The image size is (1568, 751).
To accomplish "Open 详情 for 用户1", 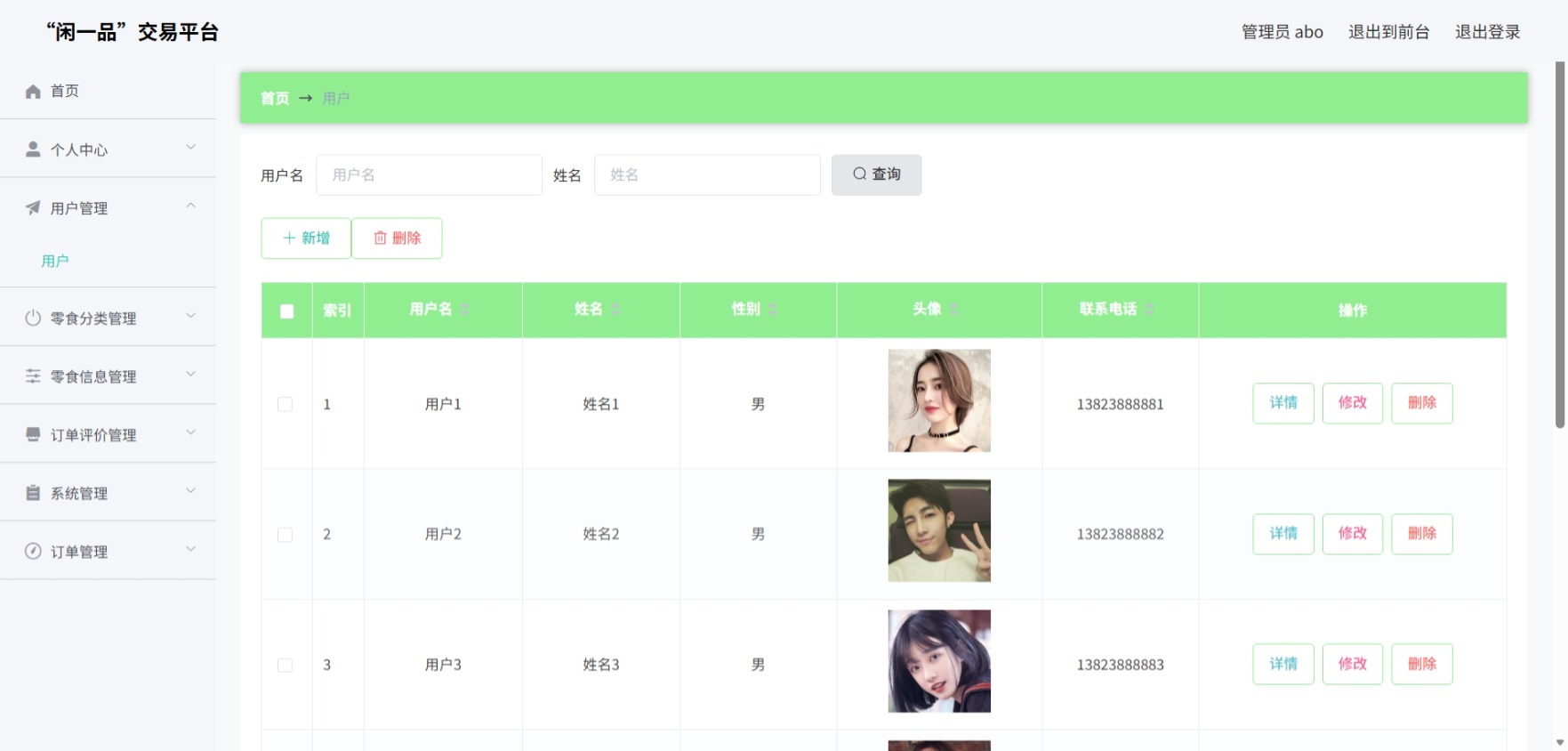I will click(x=1283, y=403).
